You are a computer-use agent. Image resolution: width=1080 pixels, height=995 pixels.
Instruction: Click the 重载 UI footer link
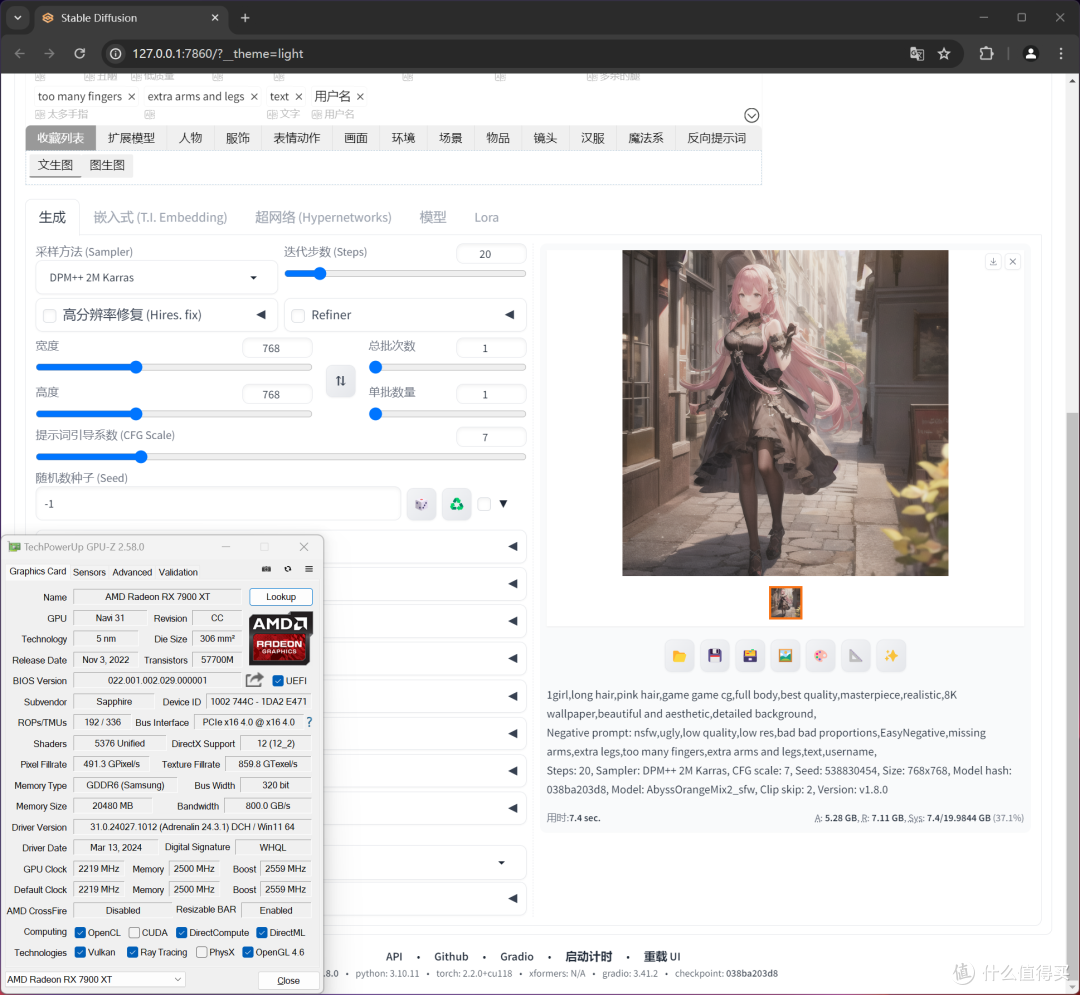point(662,956)
